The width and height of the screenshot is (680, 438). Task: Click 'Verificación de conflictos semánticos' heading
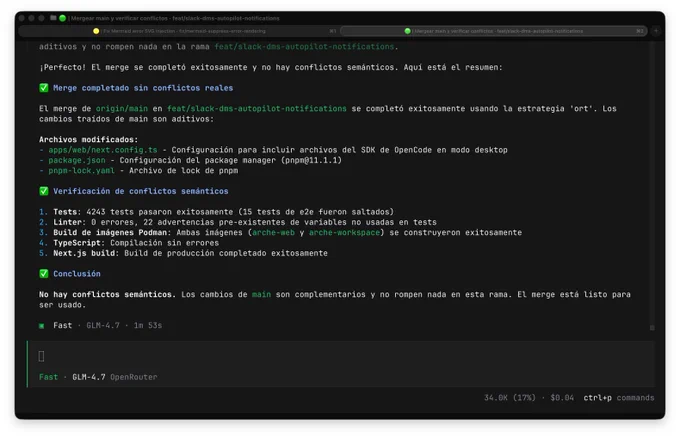[x=141, y=191]
